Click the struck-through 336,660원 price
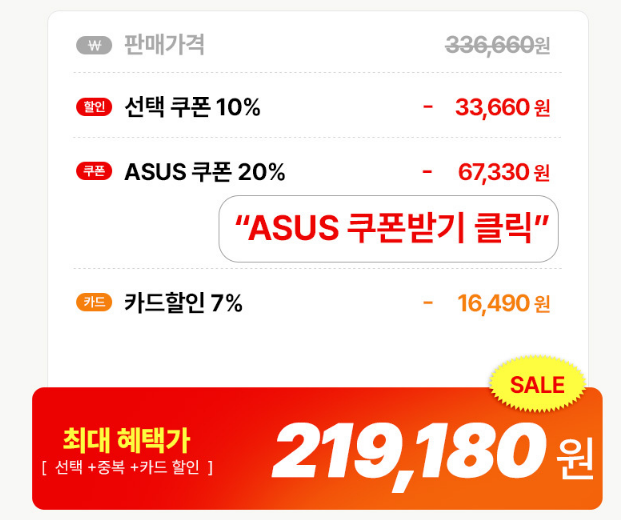 tap(497, 45)
